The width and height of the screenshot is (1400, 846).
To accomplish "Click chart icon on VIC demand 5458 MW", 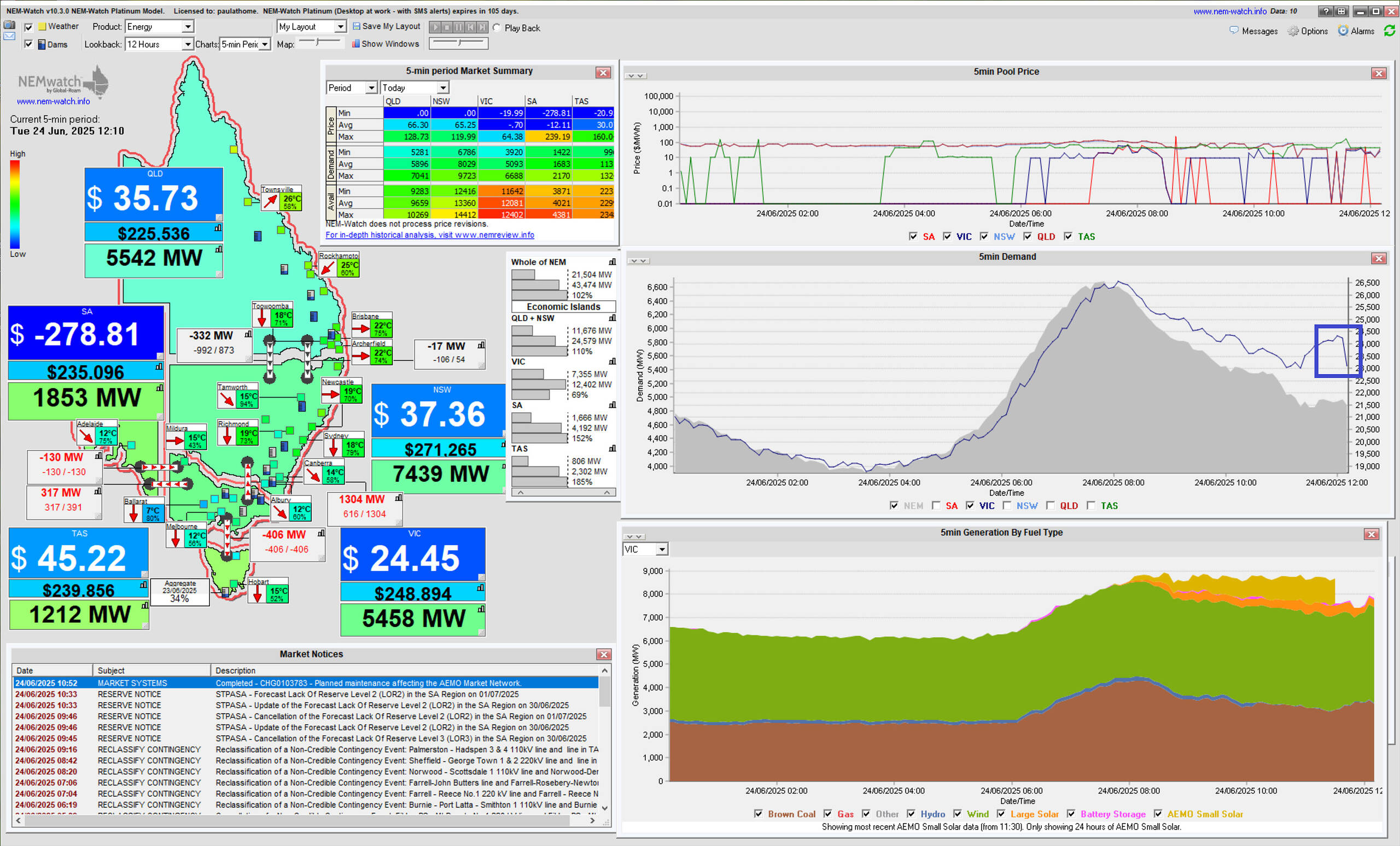I will pyautogui.click(x=481, y=609).
